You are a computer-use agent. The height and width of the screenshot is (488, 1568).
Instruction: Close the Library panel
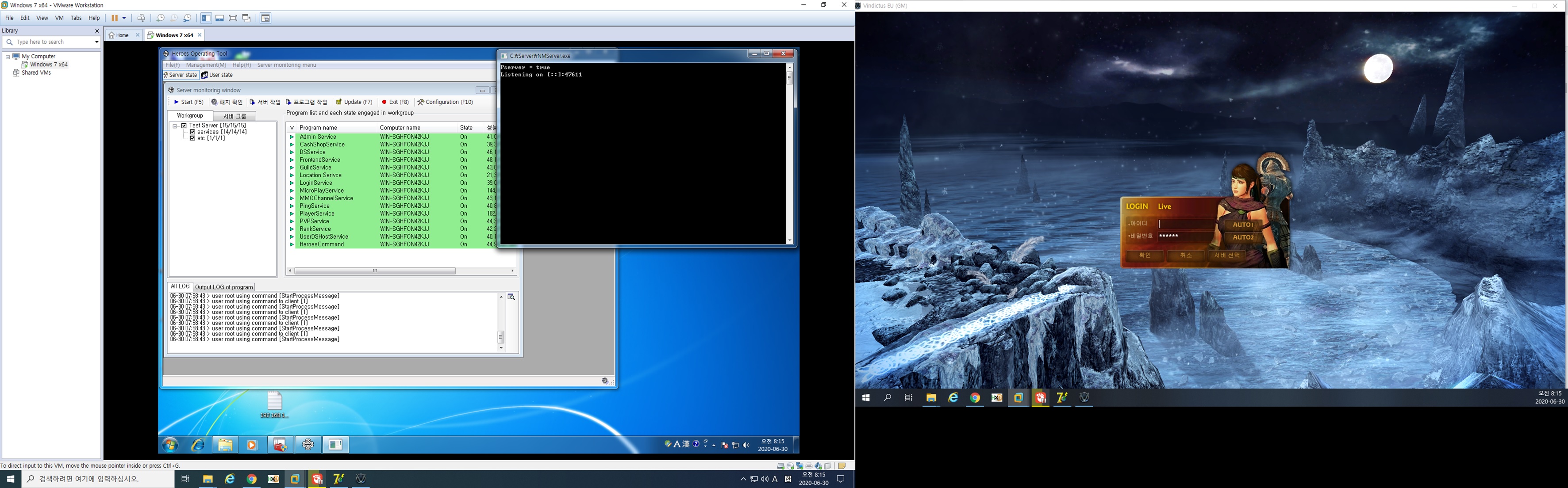click(97, 30)
